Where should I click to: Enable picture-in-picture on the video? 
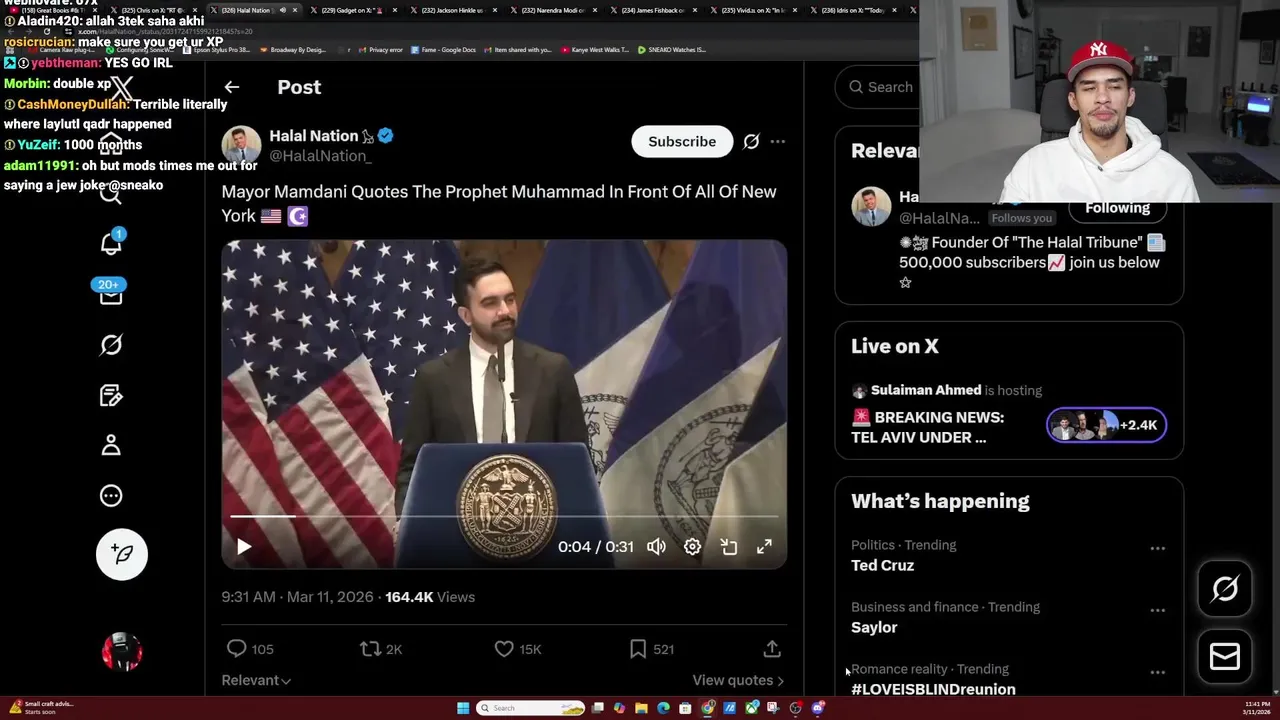[x=729, y=547]
